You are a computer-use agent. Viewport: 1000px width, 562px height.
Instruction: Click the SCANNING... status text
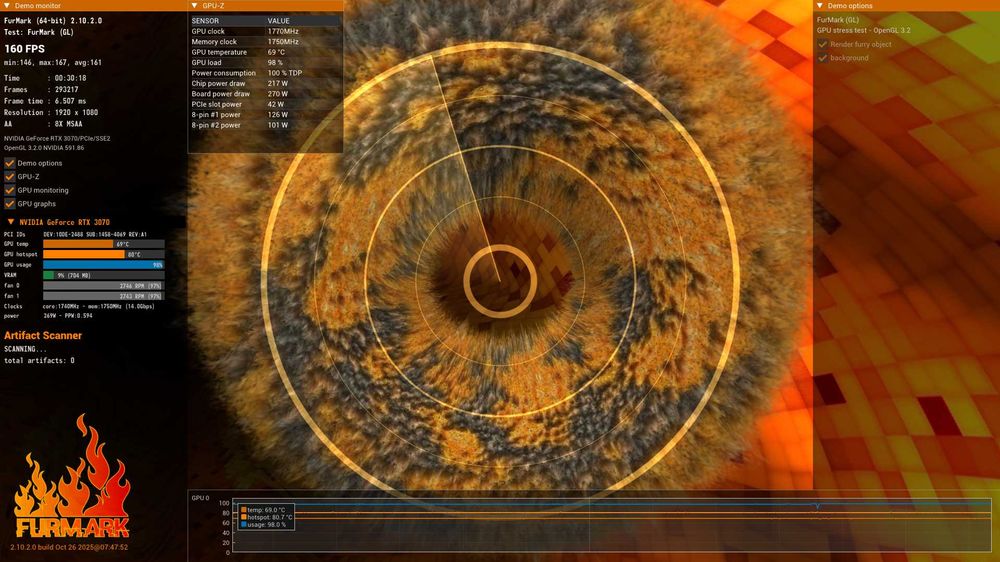click(26, 349)
